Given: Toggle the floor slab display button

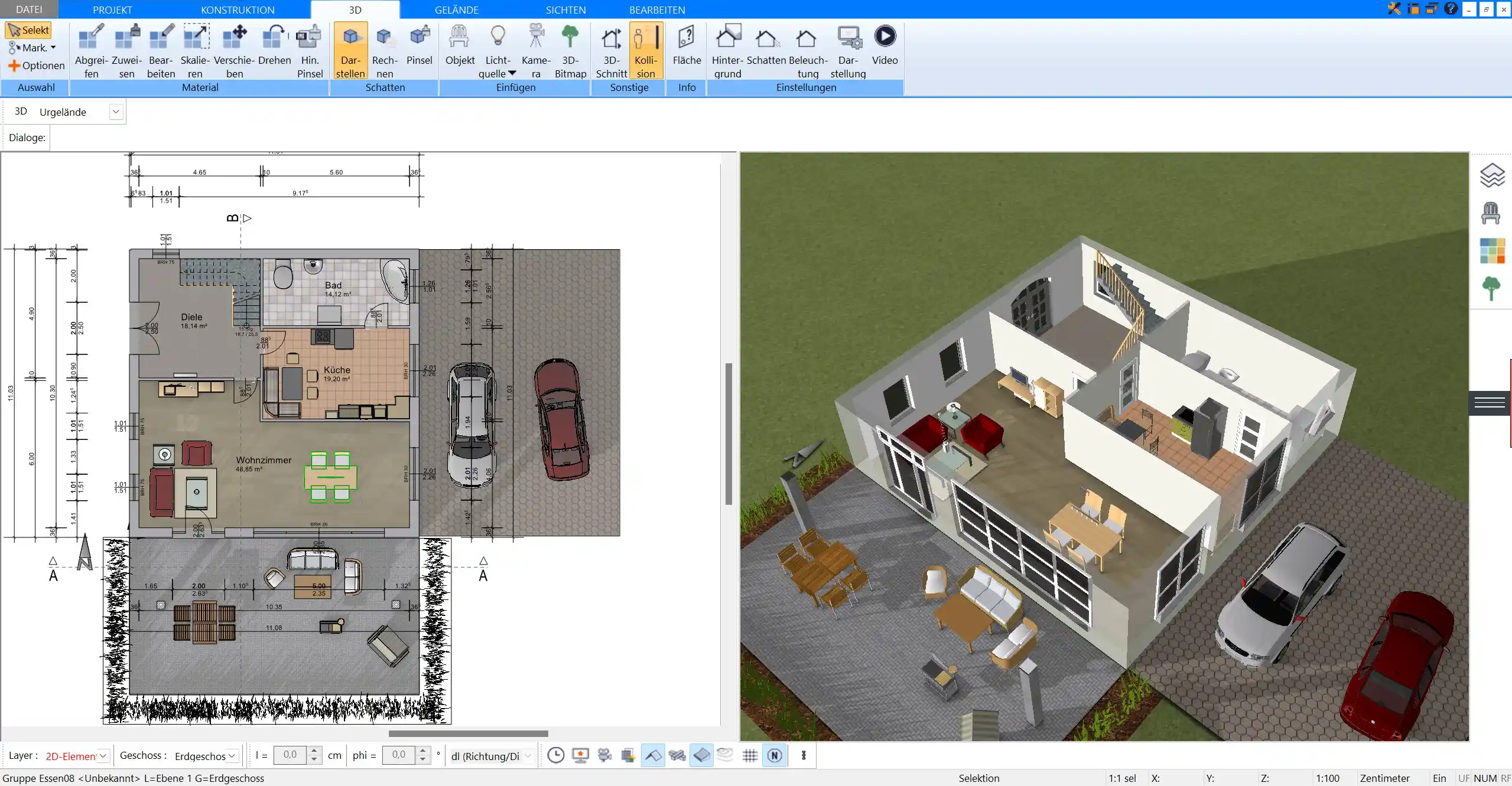Looking at the screenshot, I should pyautogui.click(x=701, y=755).
